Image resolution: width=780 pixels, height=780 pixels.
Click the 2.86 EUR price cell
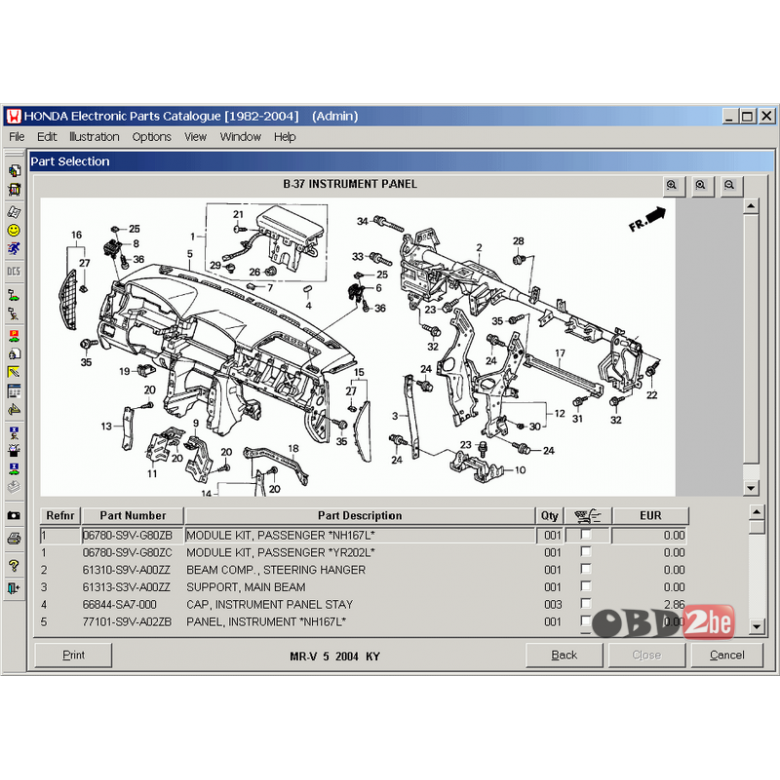(x=674, y=604)
